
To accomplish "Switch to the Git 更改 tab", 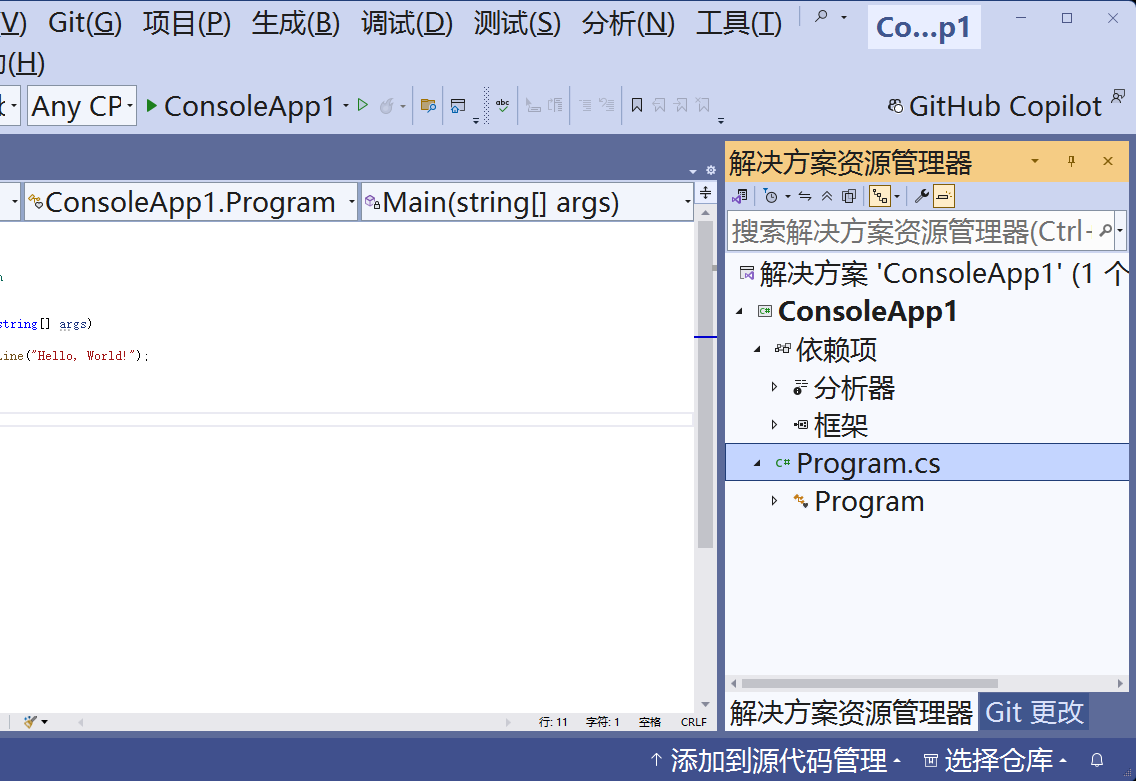I will (x=1034, y=712).
